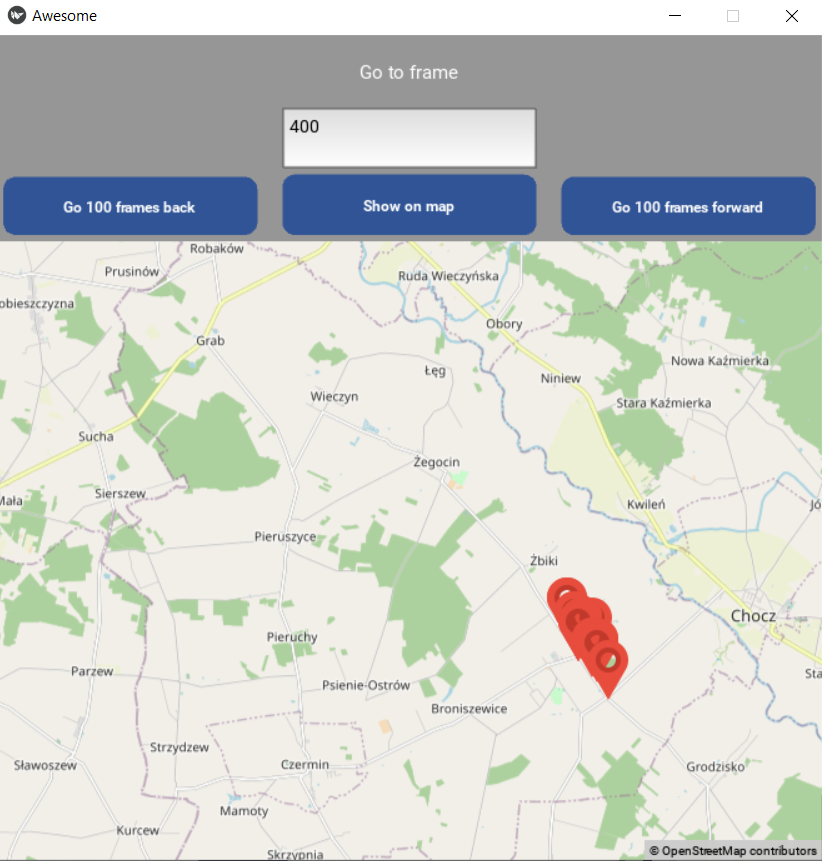Click the Psienie-Ostrów label
822x861 pixels.
coord(366,685)
